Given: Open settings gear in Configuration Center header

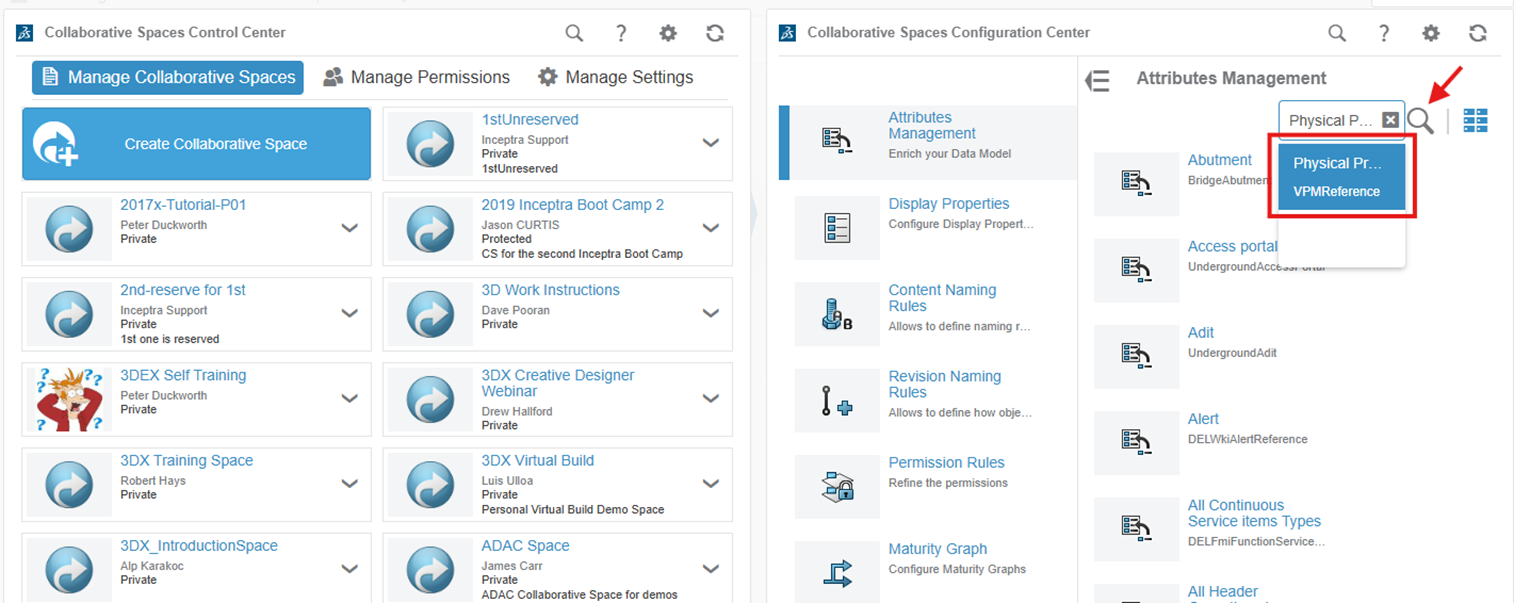Looking at the screenshot, I should [1431, 33].
